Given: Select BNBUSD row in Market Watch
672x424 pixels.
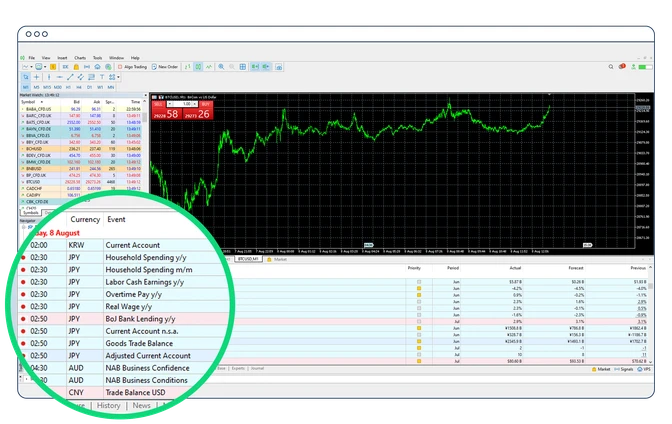Looking at the screenshot, I should pyautogui.click(x=81, y=169).
